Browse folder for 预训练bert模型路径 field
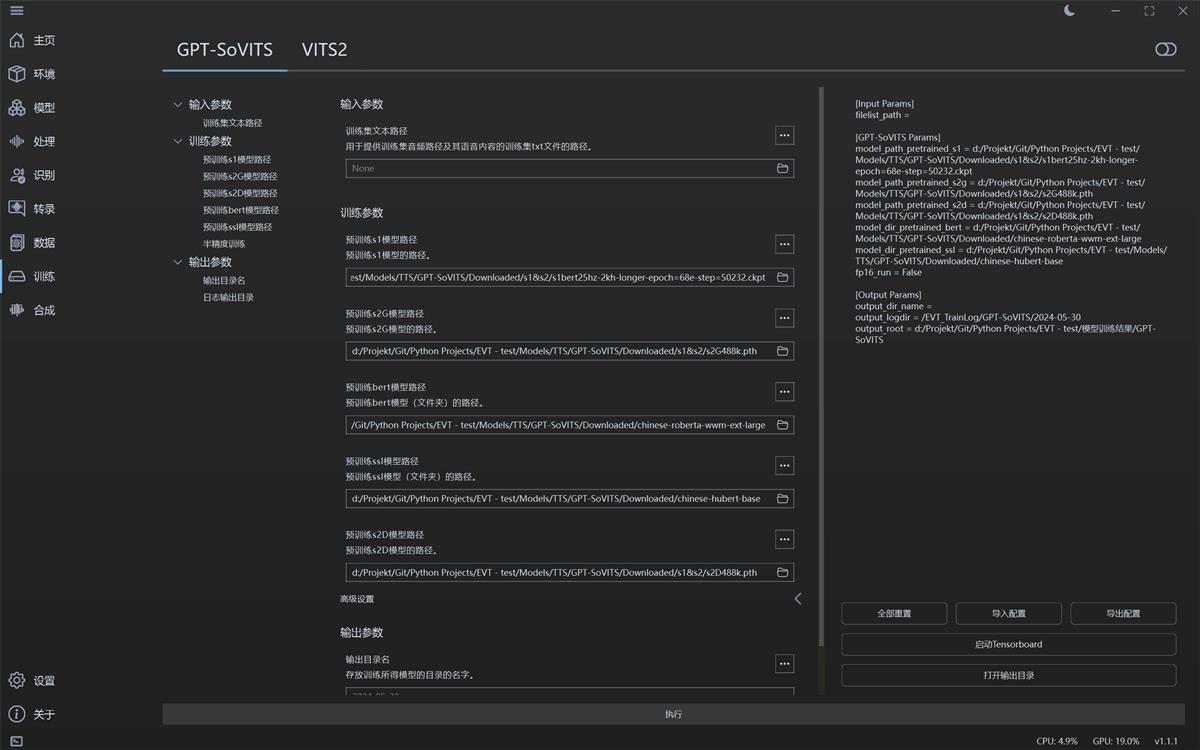 tap(783, 425)
